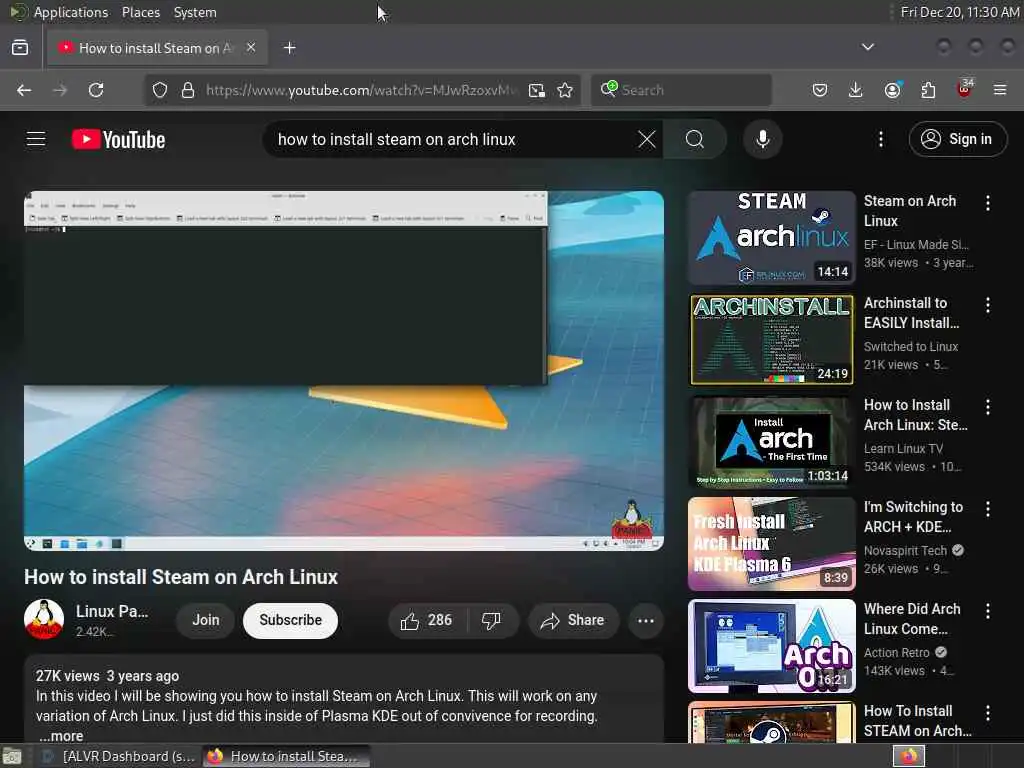
Task: Like the video with thumbs up
Action: (426, 620)
